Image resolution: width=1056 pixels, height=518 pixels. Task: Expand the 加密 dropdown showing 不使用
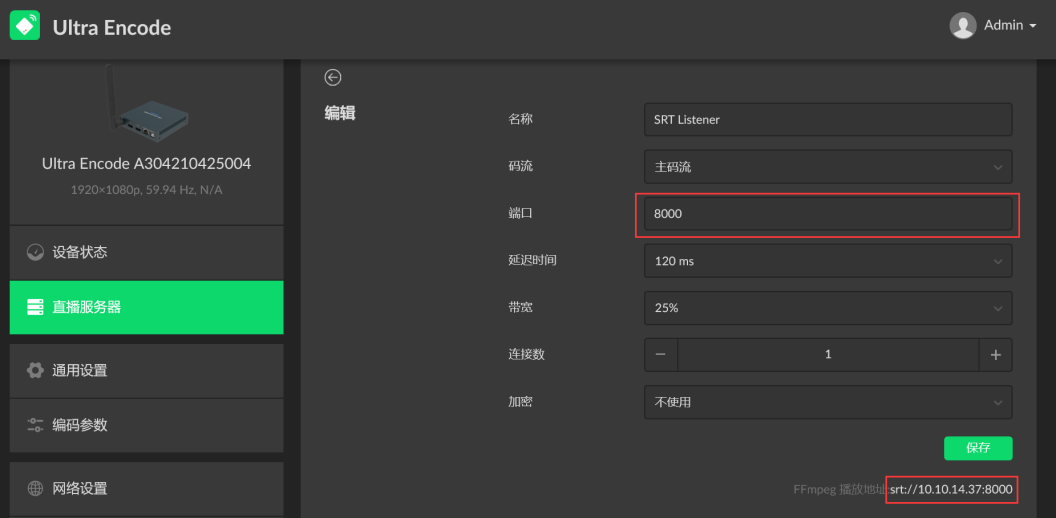828,402
